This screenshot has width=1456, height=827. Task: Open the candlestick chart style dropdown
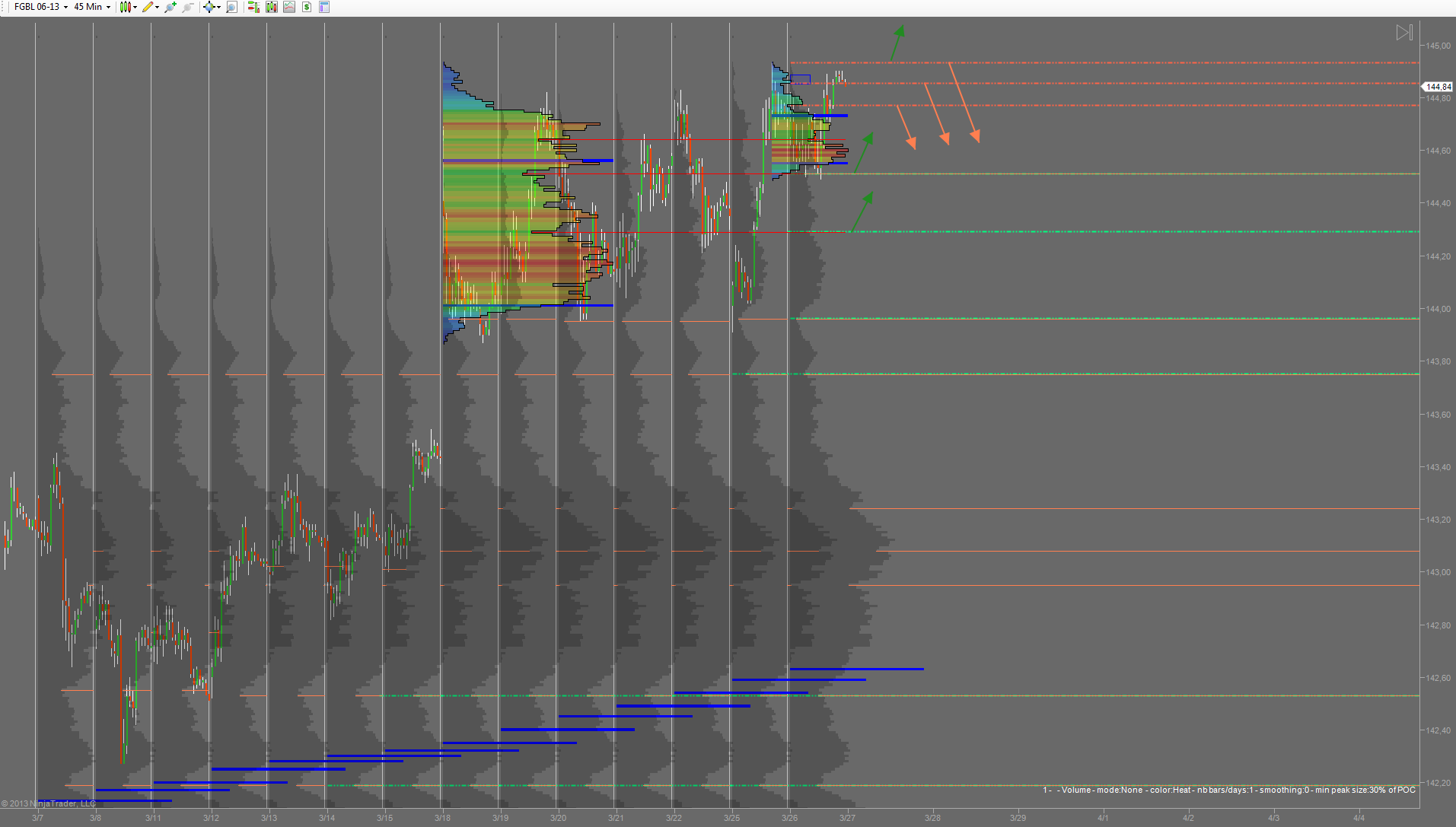pyautogui.click(x=128, y=7)
